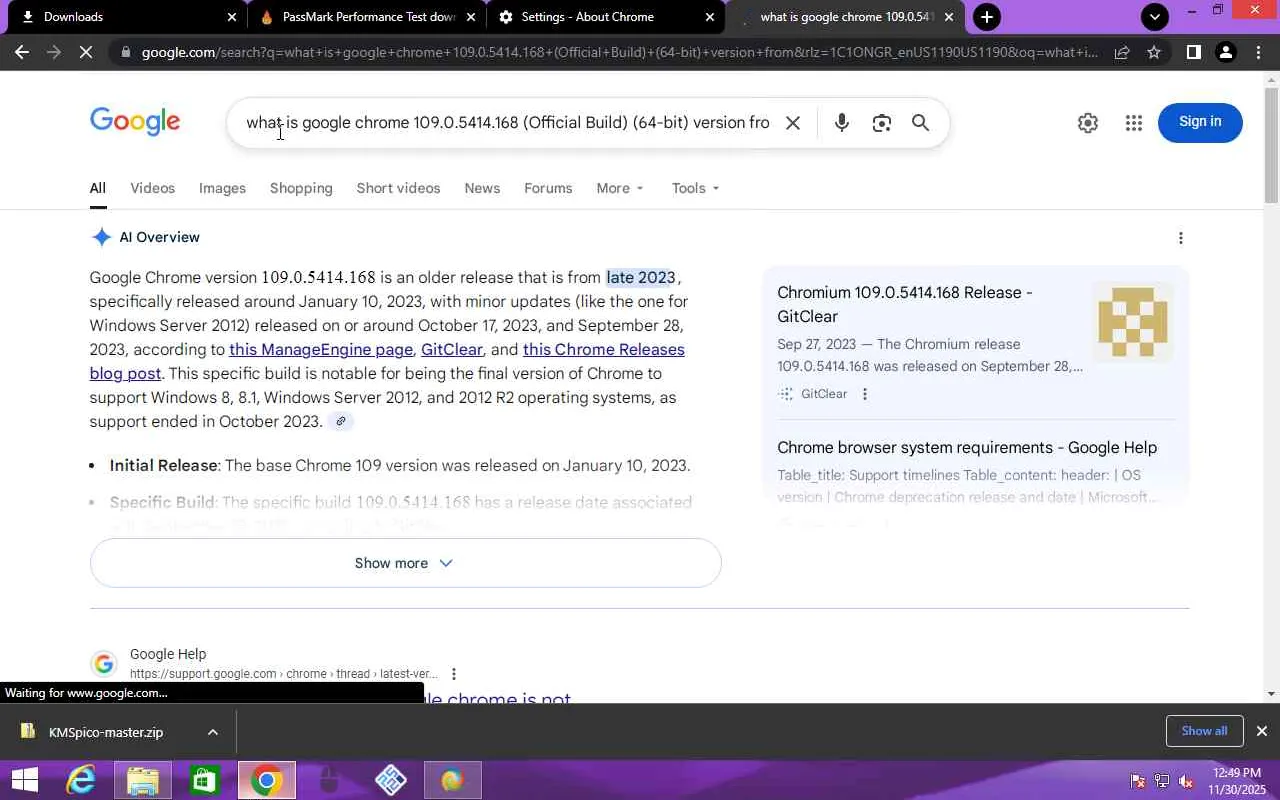This screenshot has width=1280, height=800.
Task: Open Chrome's side panel
Action: pyautogui.click(x=1193, y=52)
